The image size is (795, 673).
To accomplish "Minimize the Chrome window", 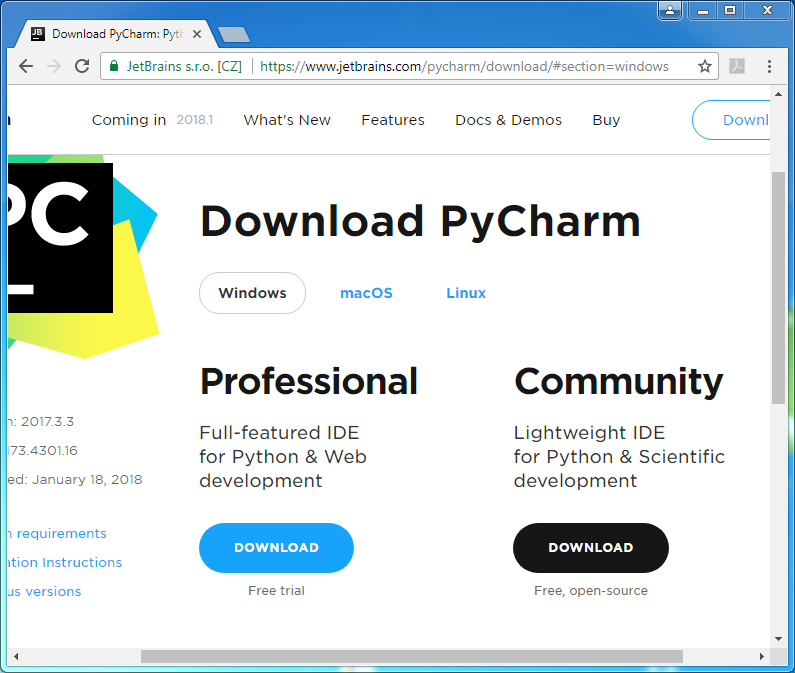I will [x=703, y=10].
